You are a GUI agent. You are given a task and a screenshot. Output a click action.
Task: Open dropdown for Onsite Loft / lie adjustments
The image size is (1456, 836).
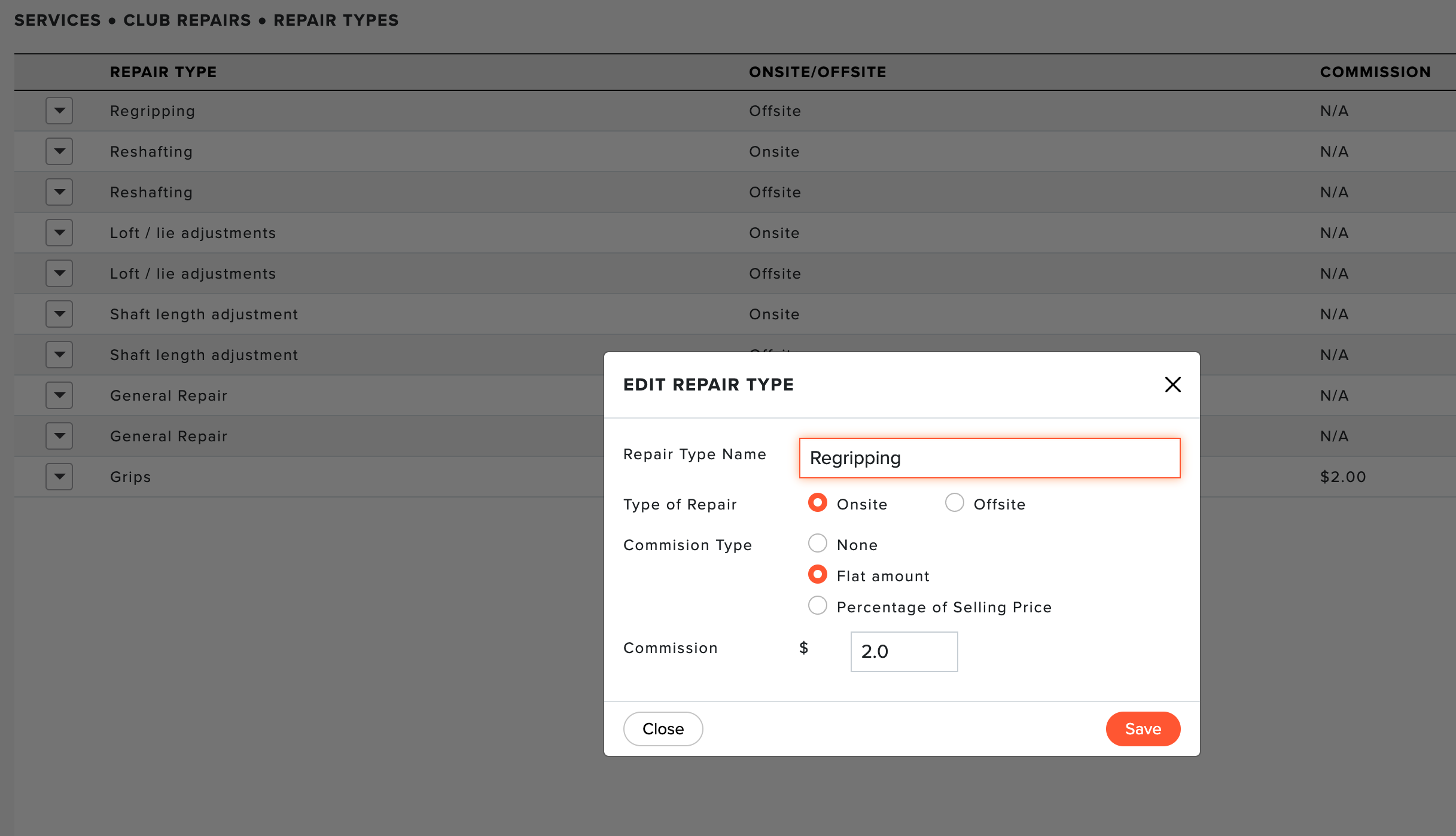(x=59, y=233)
